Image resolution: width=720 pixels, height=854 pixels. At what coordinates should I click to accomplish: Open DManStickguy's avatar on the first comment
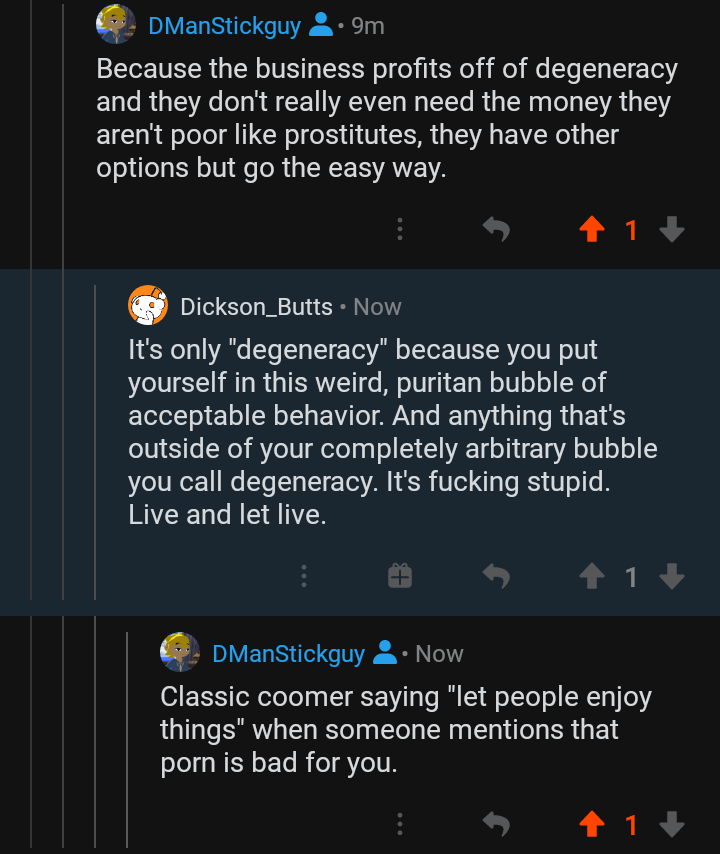[116, 25]
